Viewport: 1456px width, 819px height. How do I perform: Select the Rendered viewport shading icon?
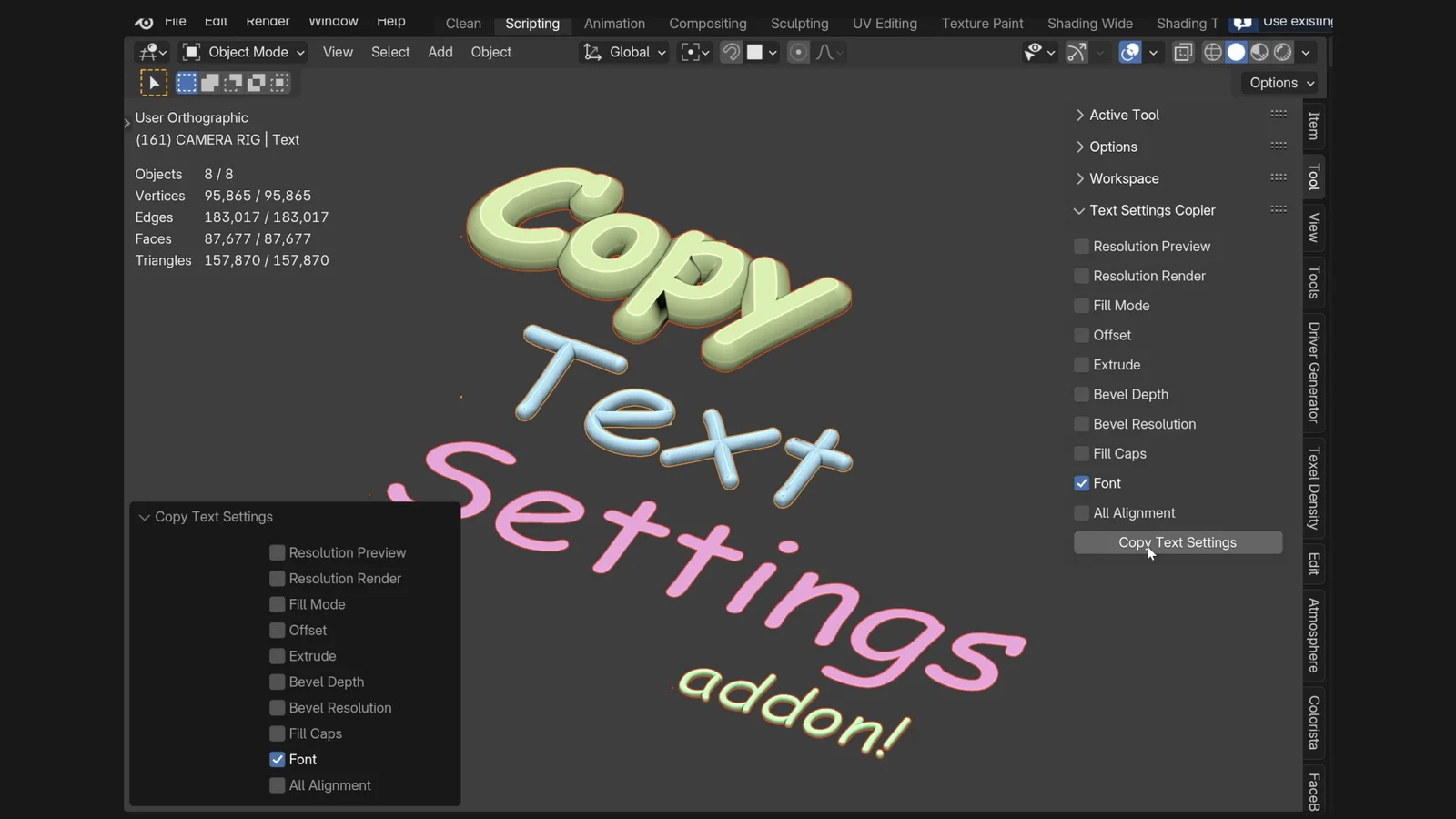click(x=1282, y=52)
